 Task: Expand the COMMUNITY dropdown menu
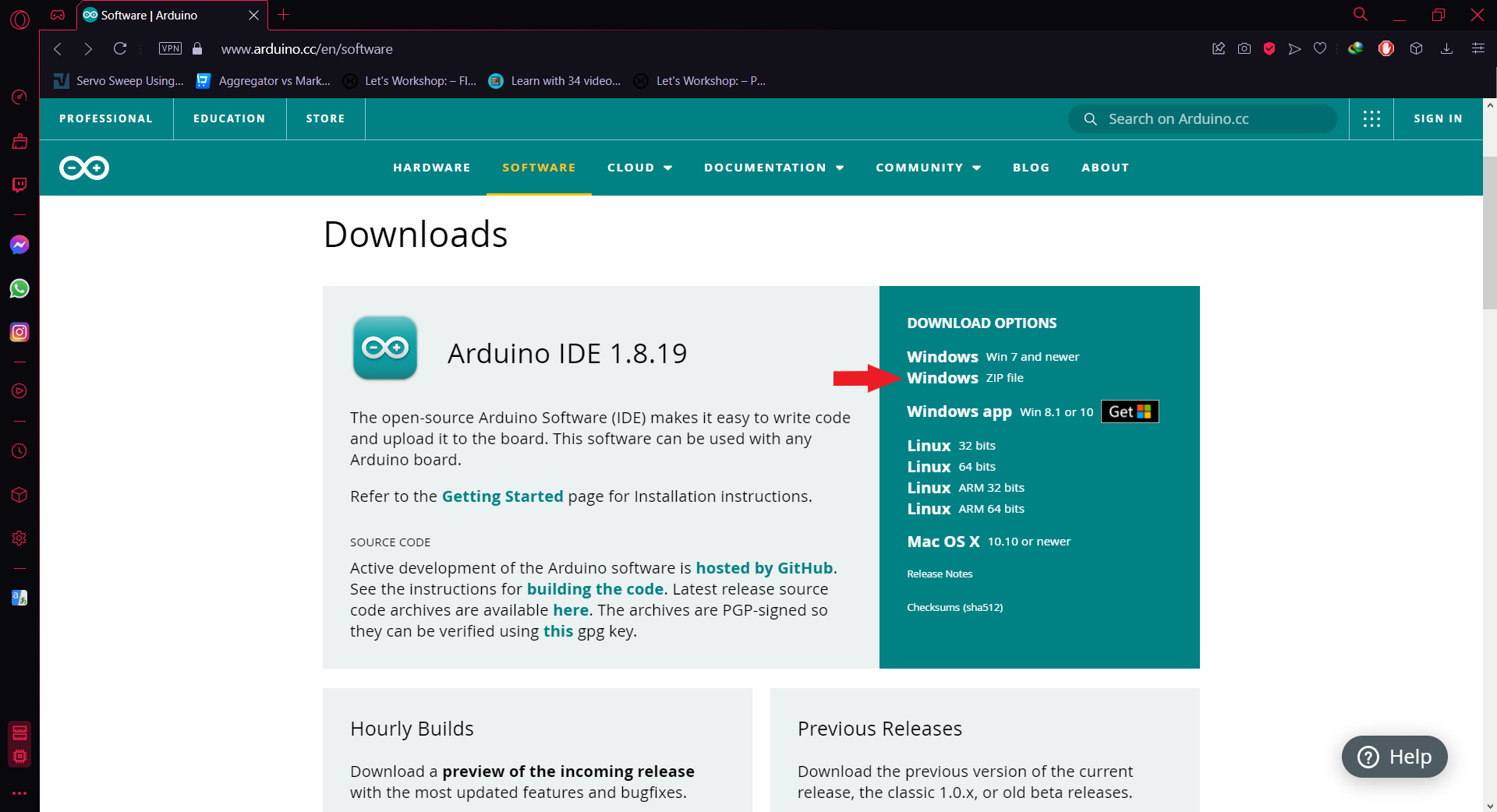(928, 168)
